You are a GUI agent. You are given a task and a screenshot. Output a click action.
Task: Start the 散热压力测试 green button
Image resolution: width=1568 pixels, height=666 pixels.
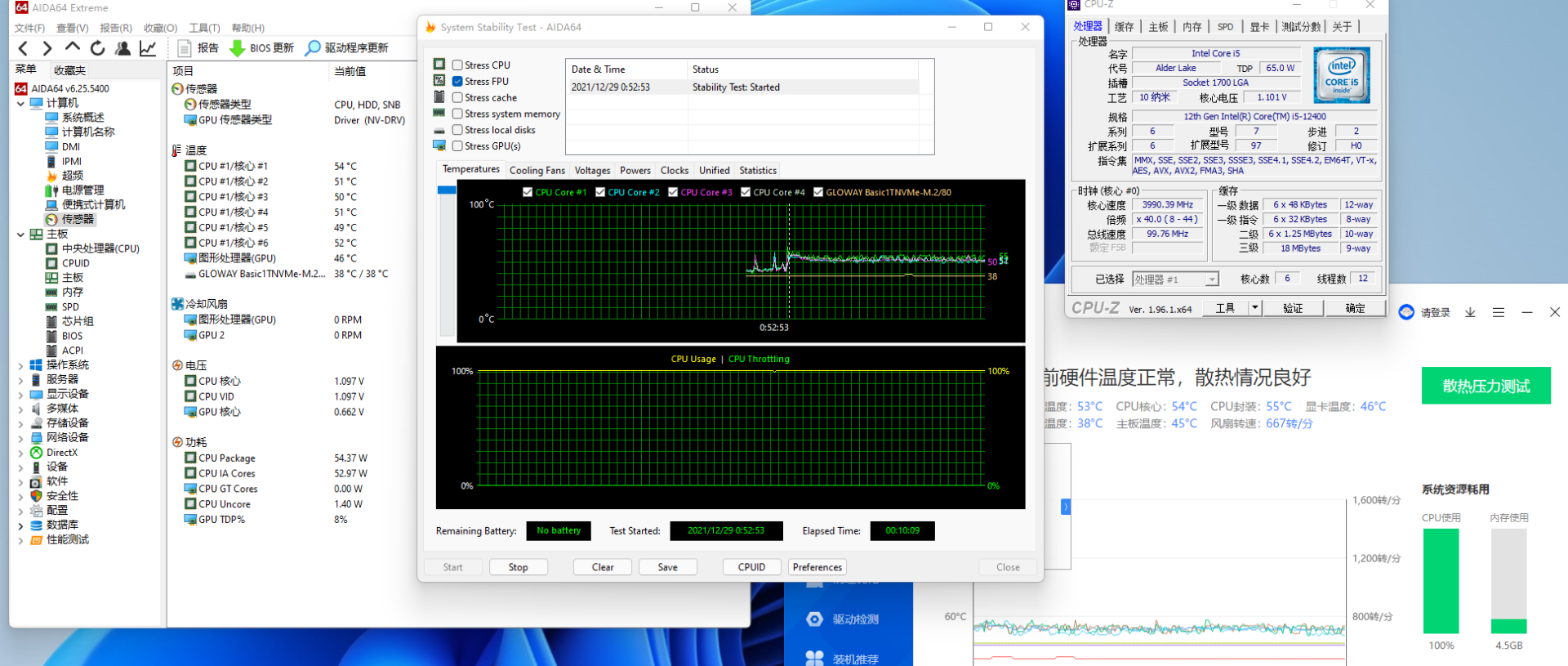pos(1486,386)
